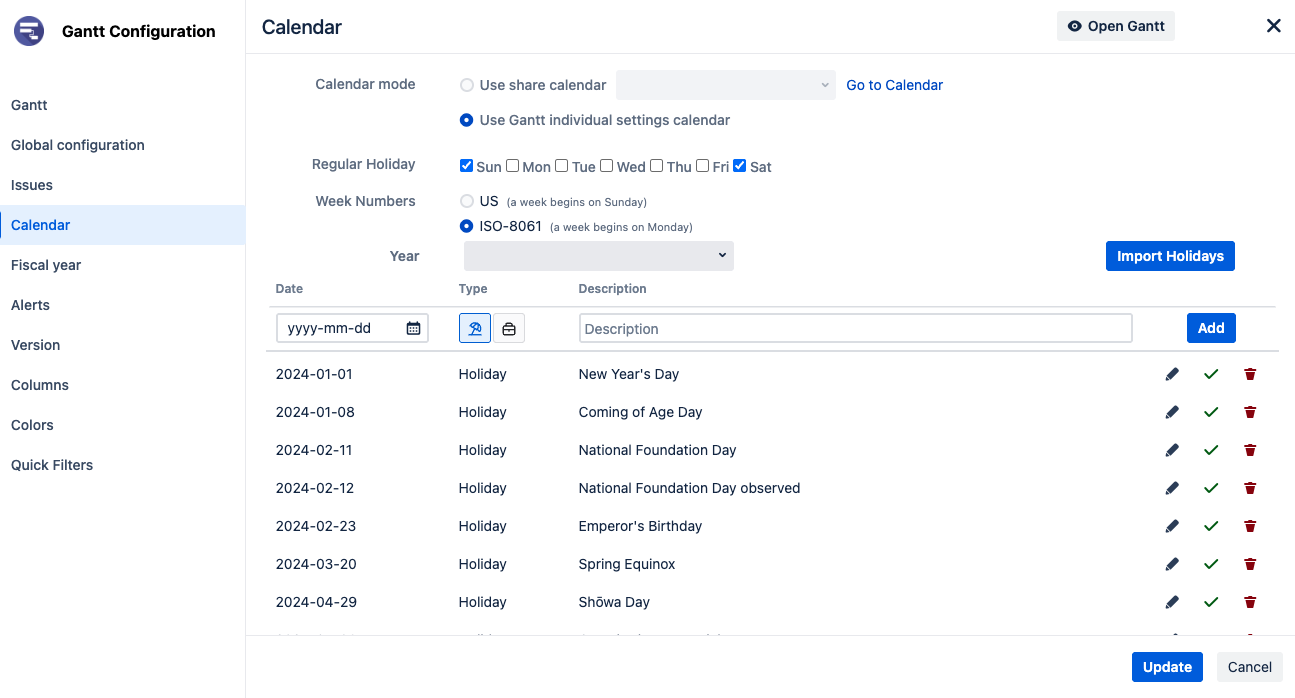
Task: Choose US week numbers radio button
Action: [x=467, y=201]
